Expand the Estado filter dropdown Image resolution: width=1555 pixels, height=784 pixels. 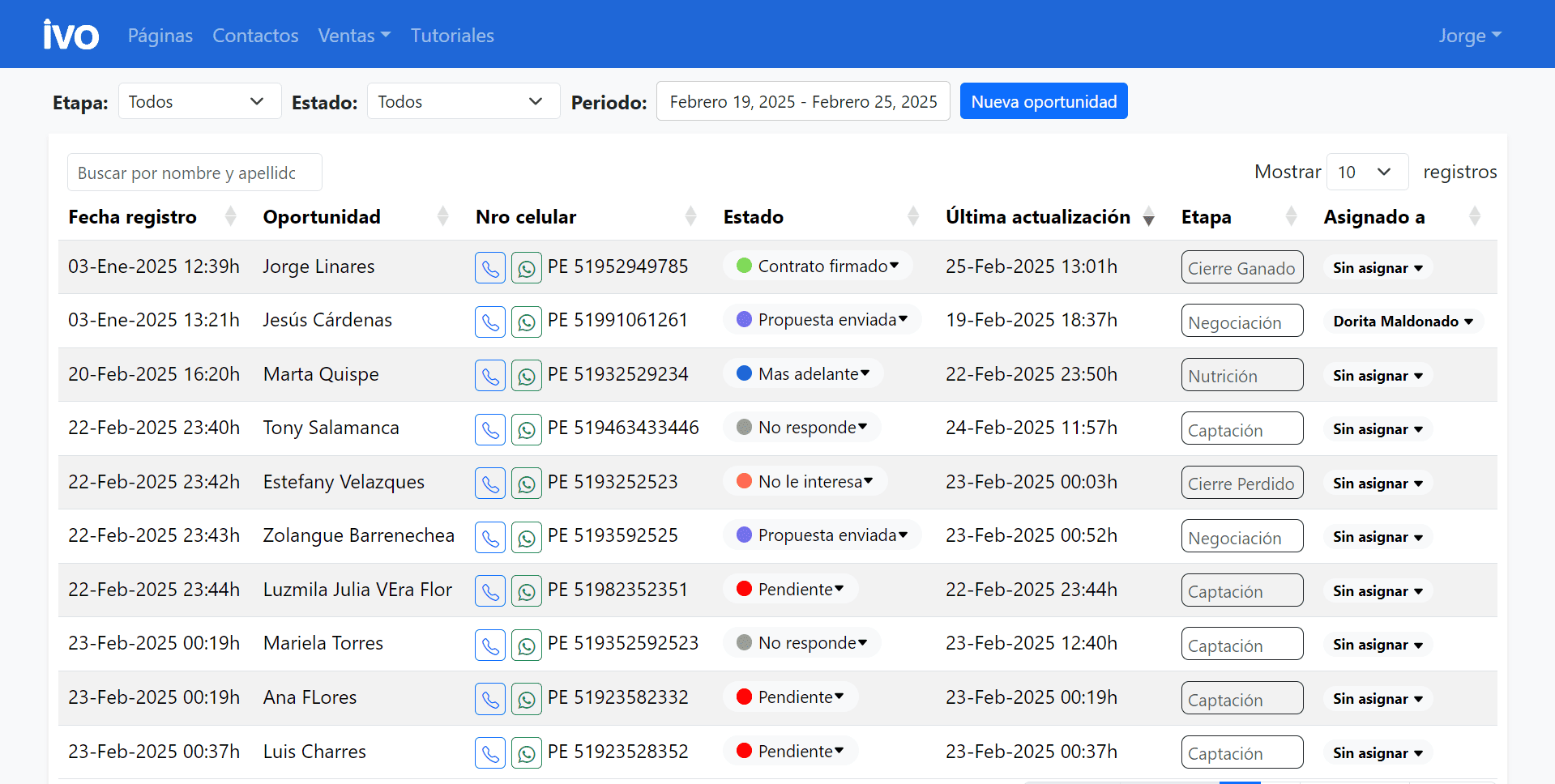point(463,101)
